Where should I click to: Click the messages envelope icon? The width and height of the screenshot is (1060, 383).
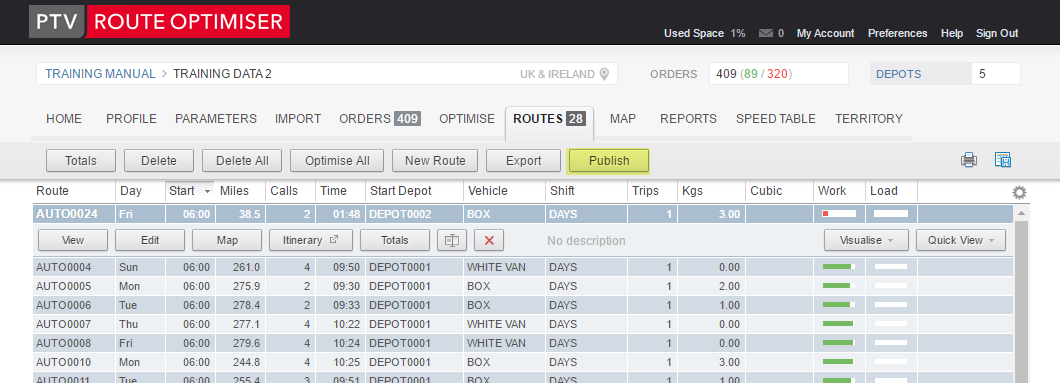point(766,33)
